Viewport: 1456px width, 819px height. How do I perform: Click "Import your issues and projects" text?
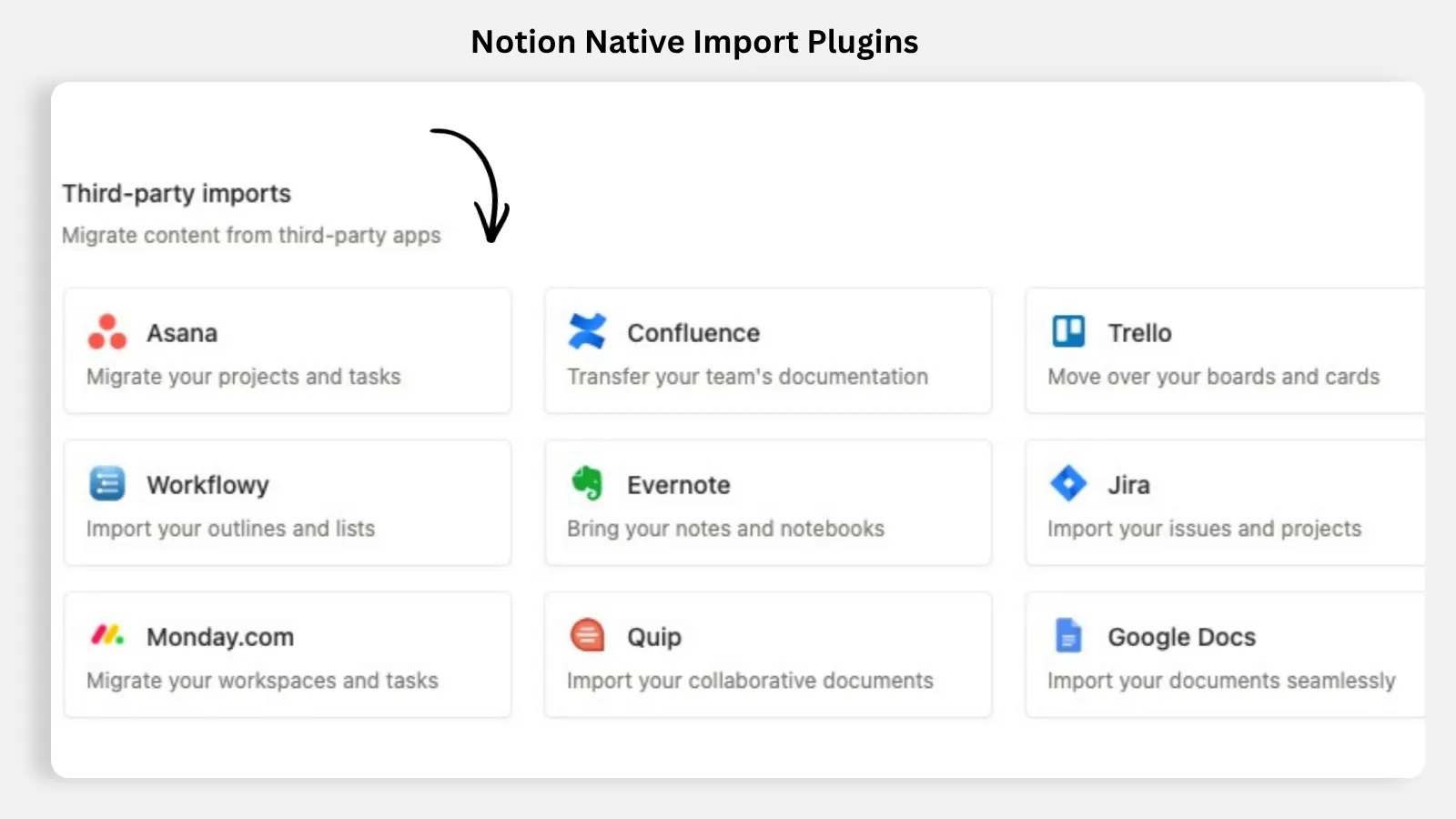(x=1205, y=529)
